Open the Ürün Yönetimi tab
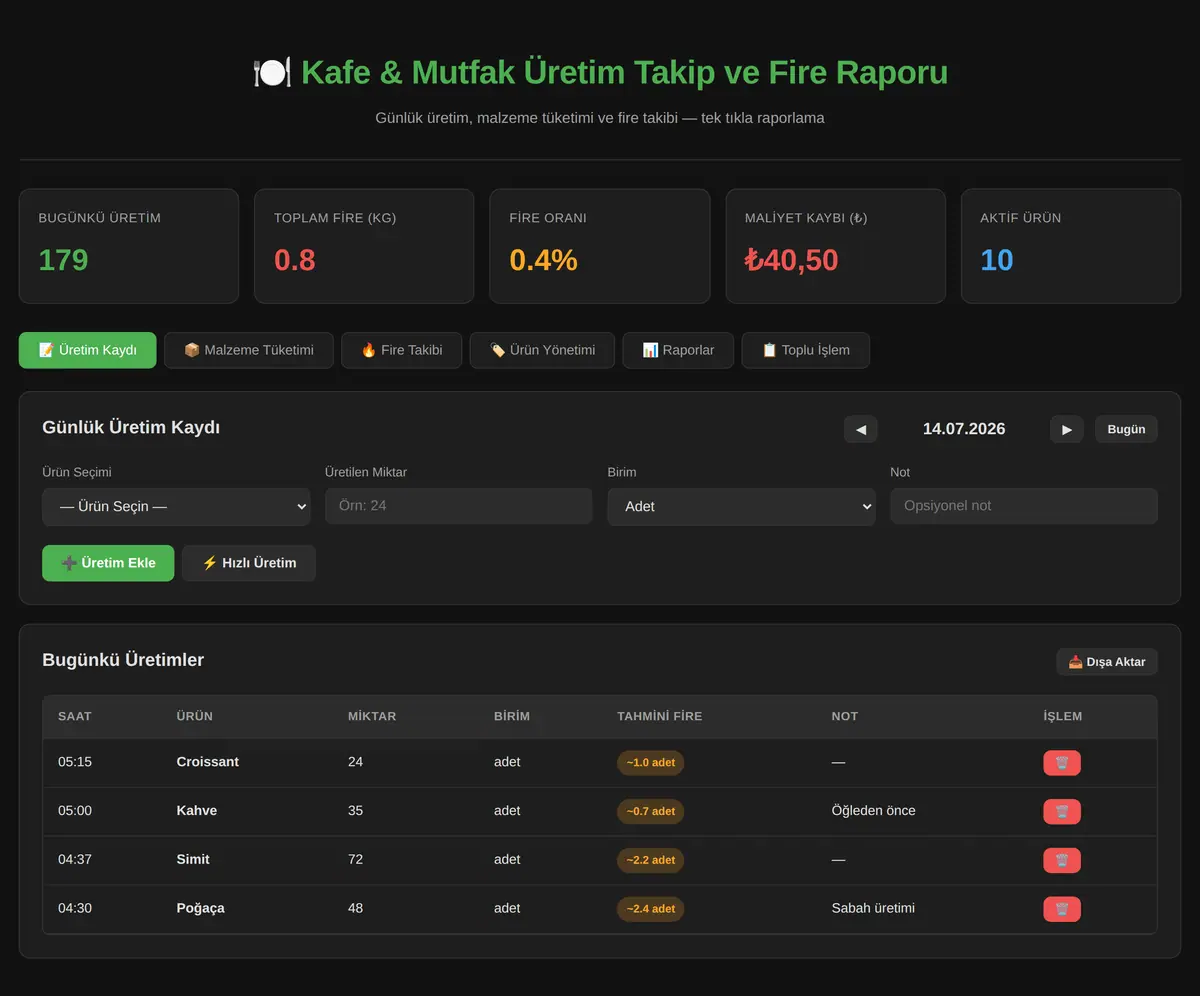Viewport: 1200px width, 996px height. (x=542, y=350)
